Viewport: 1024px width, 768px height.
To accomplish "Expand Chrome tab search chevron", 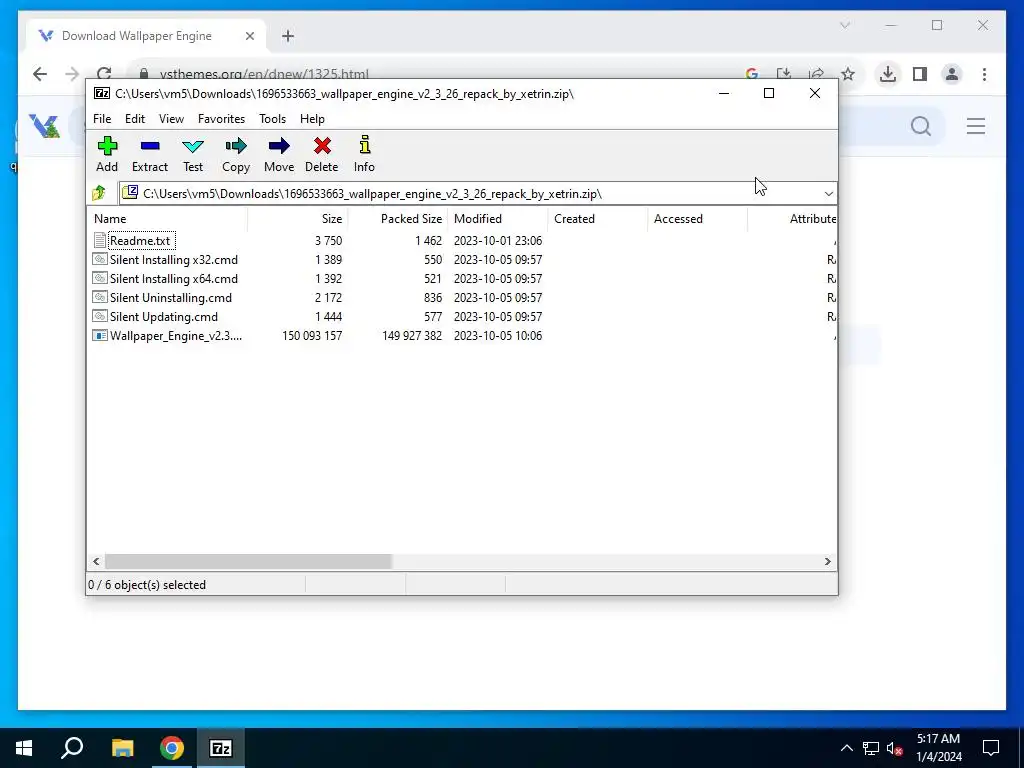I will [844, 25].
